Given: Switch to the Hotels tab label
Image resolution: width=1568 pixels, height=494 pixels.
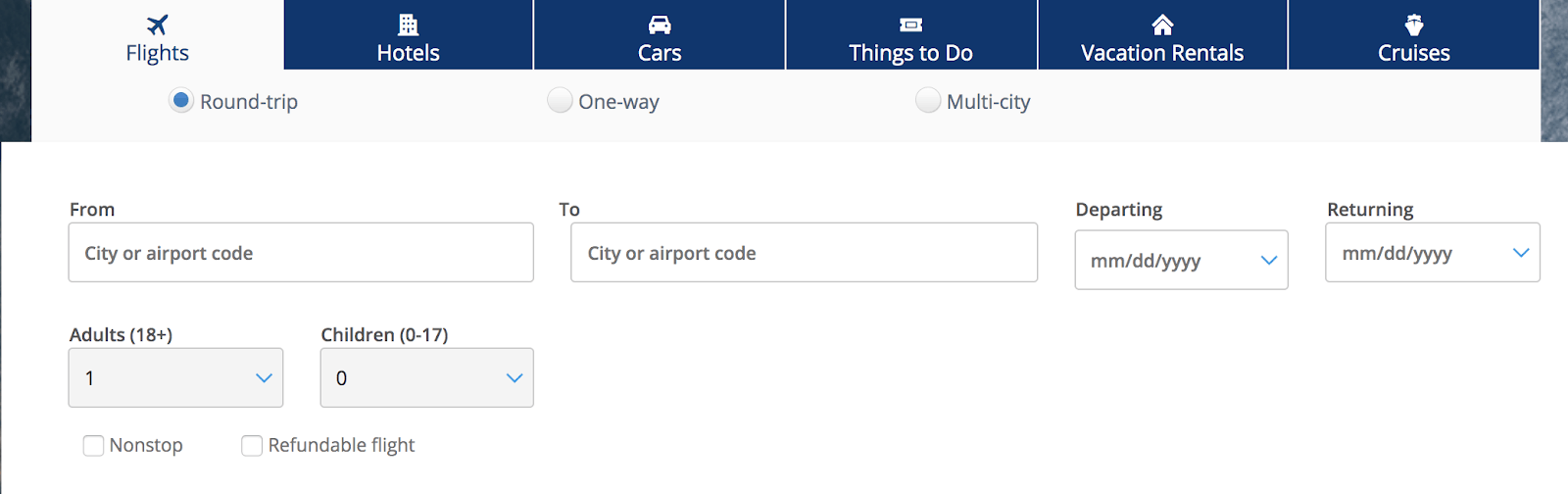Looking at the screenshot, I should [409, 53].
